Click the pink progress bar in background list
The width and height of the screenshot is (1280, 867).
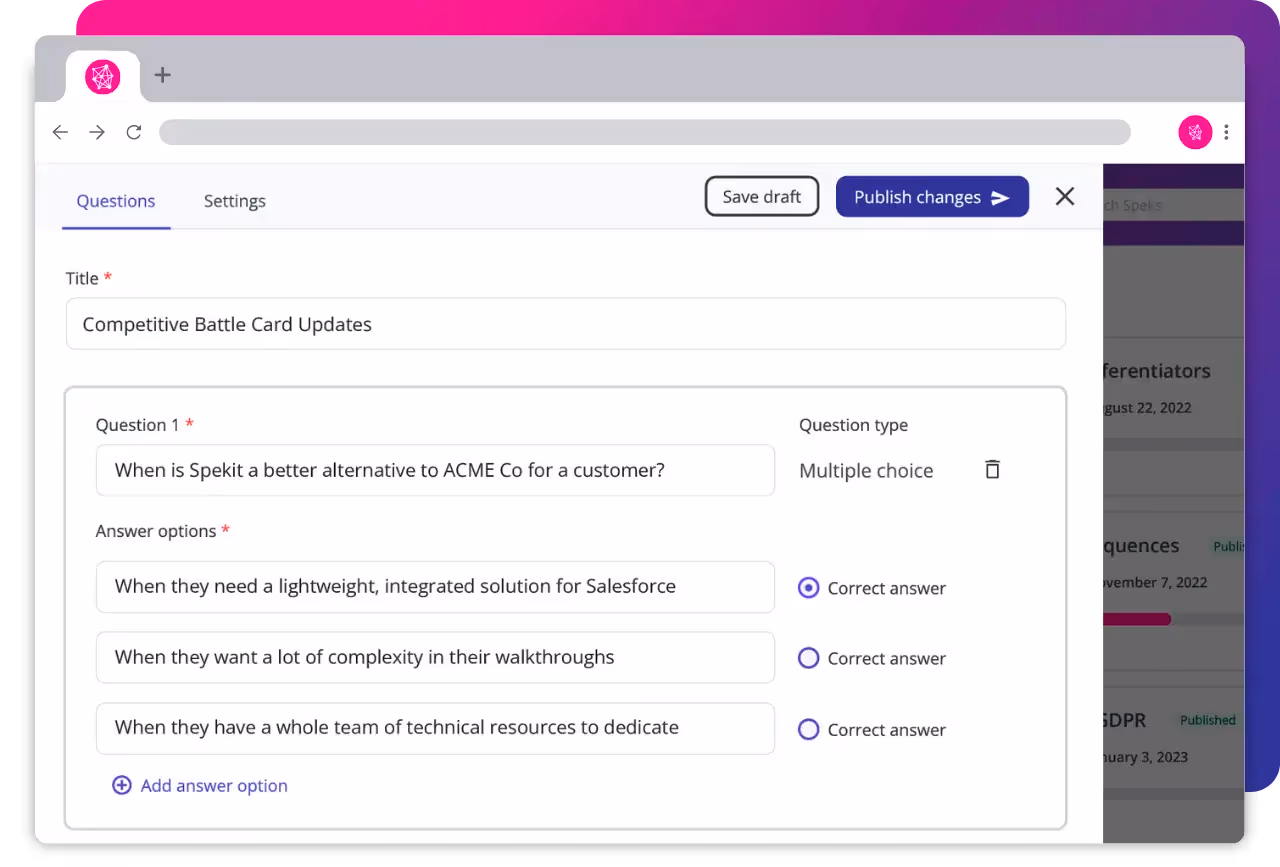1137,619
